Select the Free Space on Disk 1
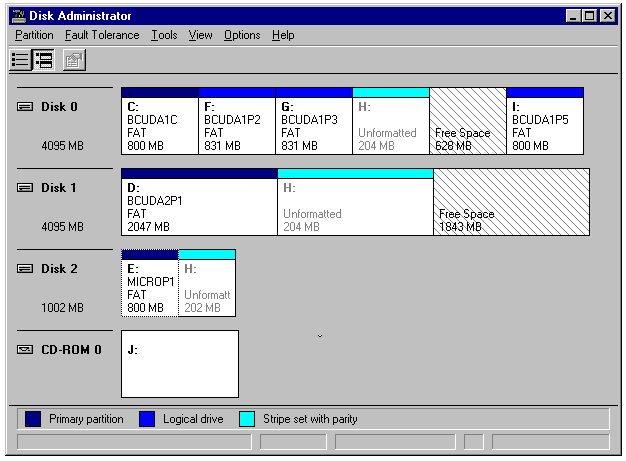Image resolution: width=626 pixels, height=461 pixels. 510,207
